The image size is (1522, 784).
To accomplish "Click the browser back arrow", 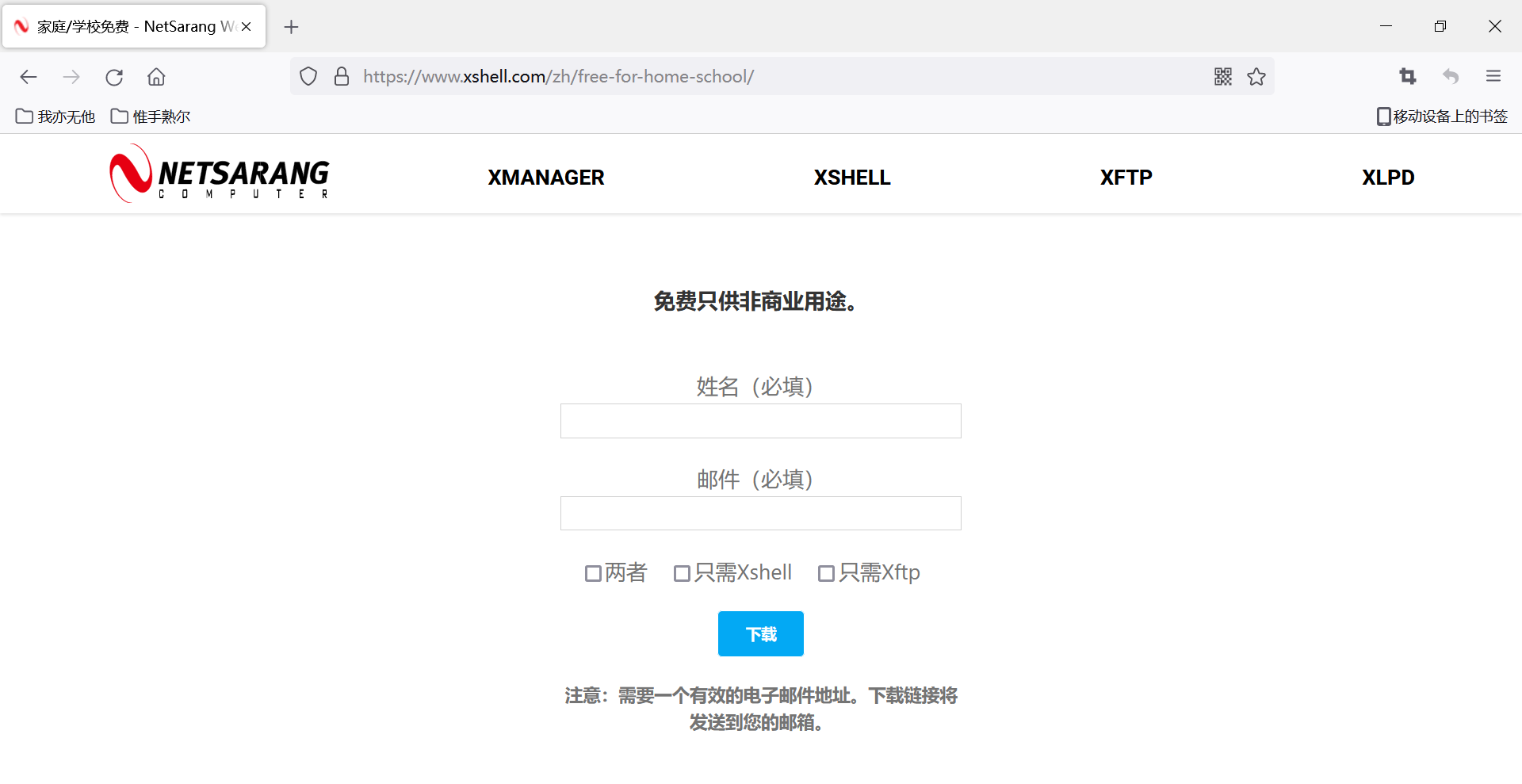I will pos(29,77).
